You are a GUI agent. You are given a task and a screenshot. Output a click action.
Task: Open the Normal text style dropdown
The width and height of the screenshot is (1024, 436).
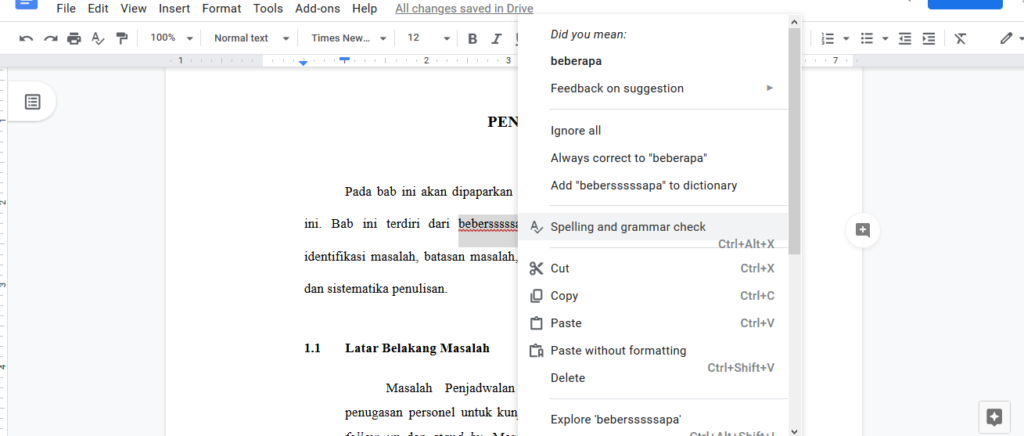[251, 38]
